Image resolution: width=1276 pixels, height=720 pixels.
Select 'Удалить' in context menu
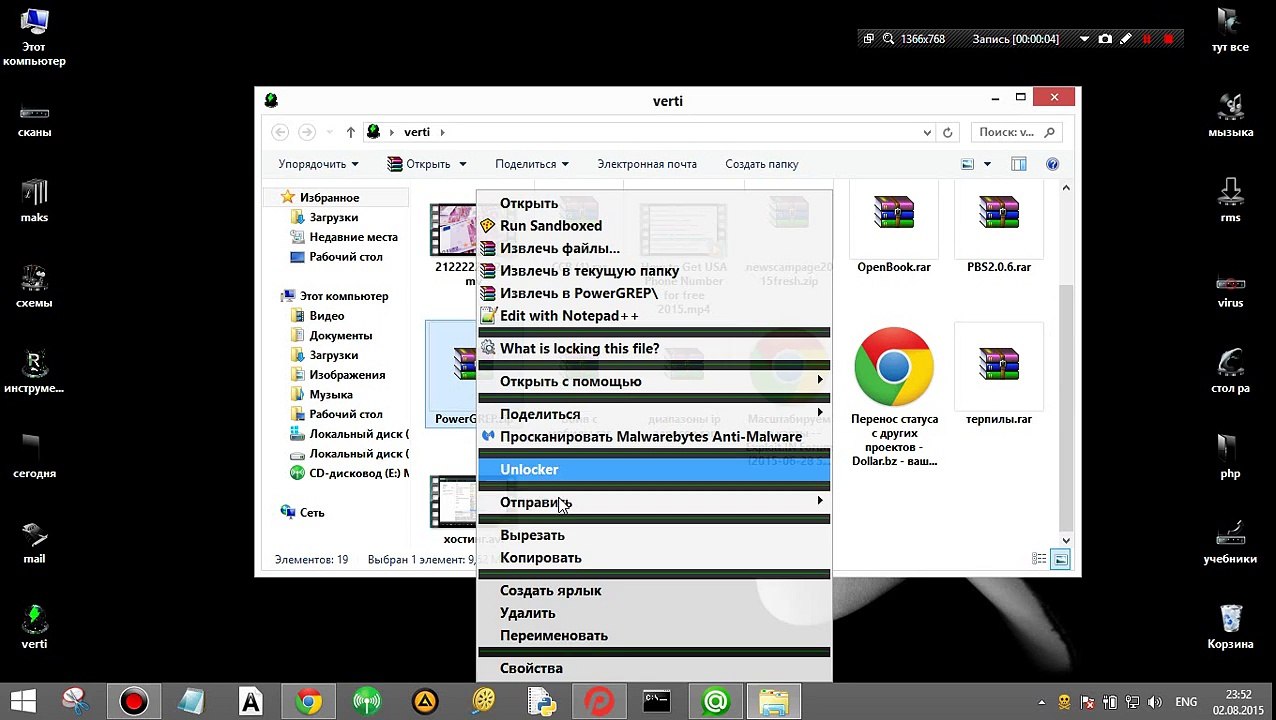click(x=654, y=613)
